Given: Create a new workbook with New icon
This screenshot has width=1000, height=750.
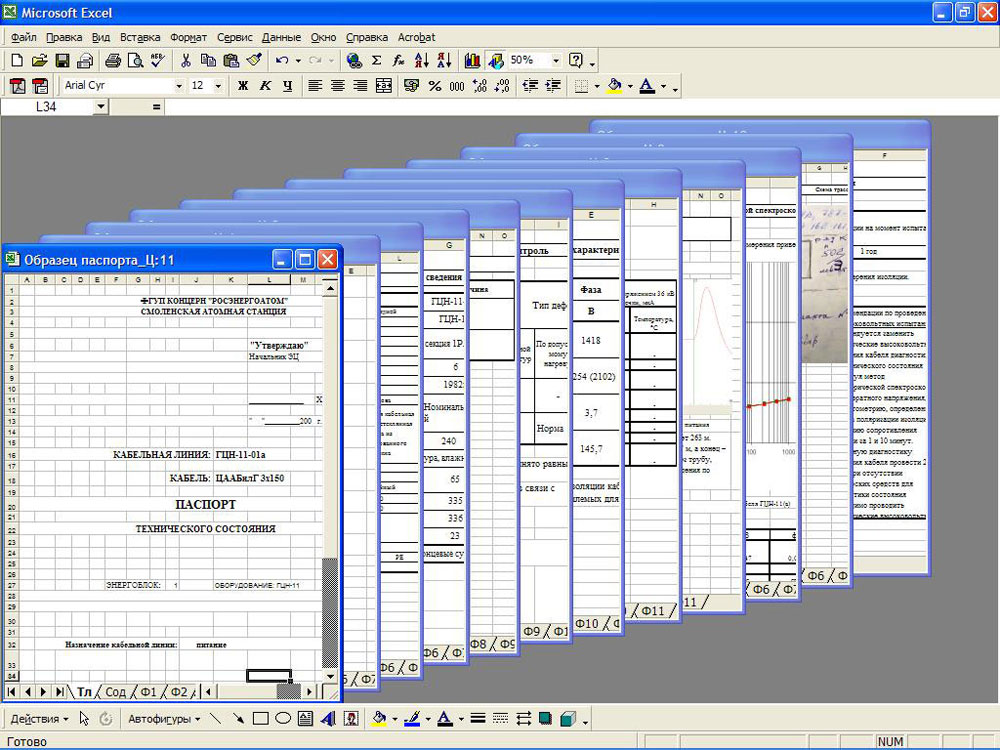Looking at the screenshot, I should click(x=17, y=61).
